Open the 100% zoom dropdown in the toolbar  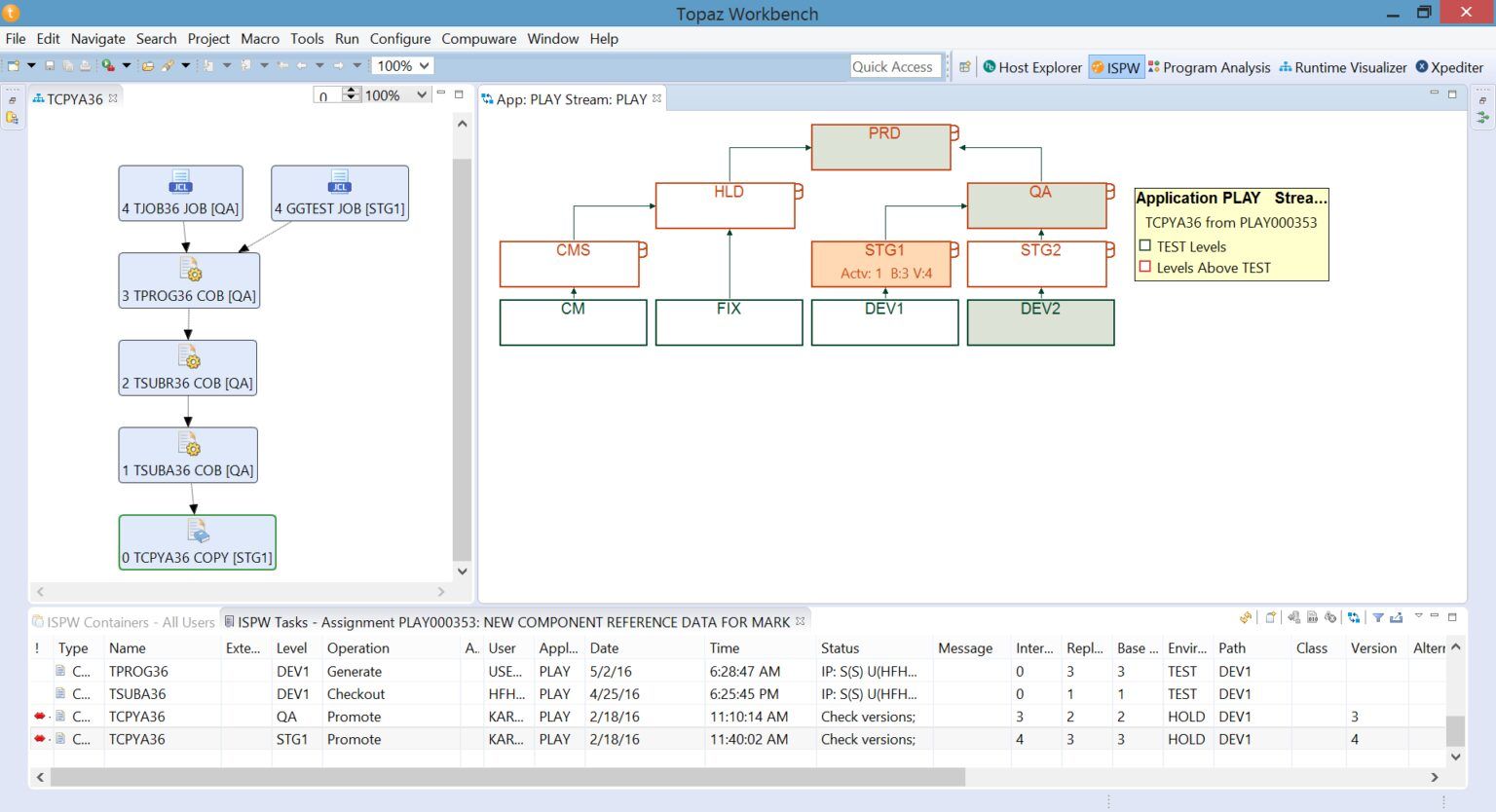pos(401,65)
